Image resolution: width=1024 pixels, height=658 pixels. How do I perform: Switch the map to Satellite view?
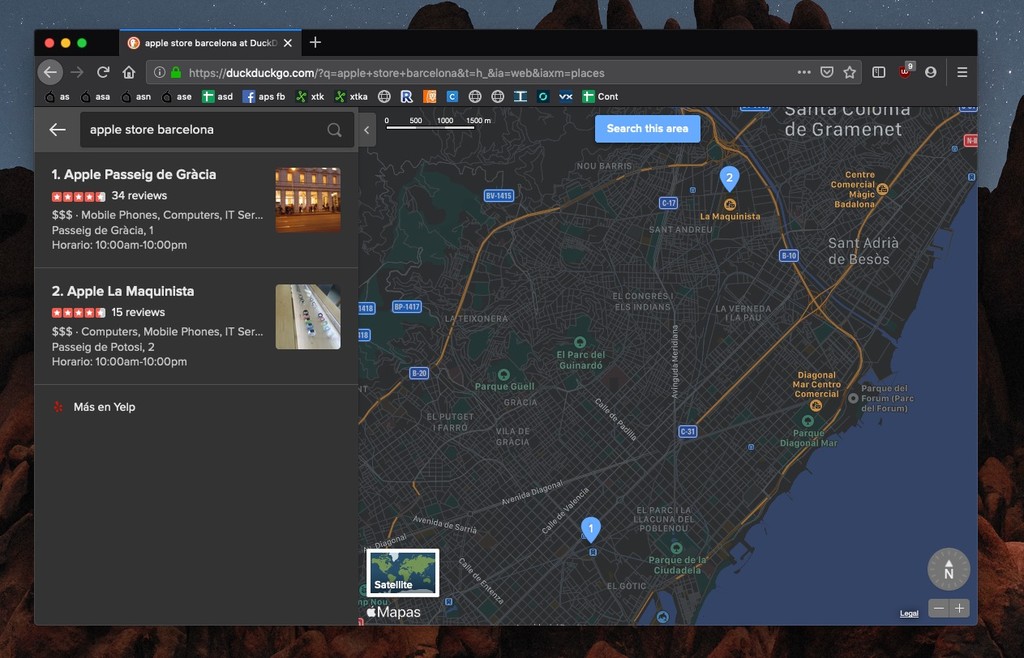tap(403, 572)
